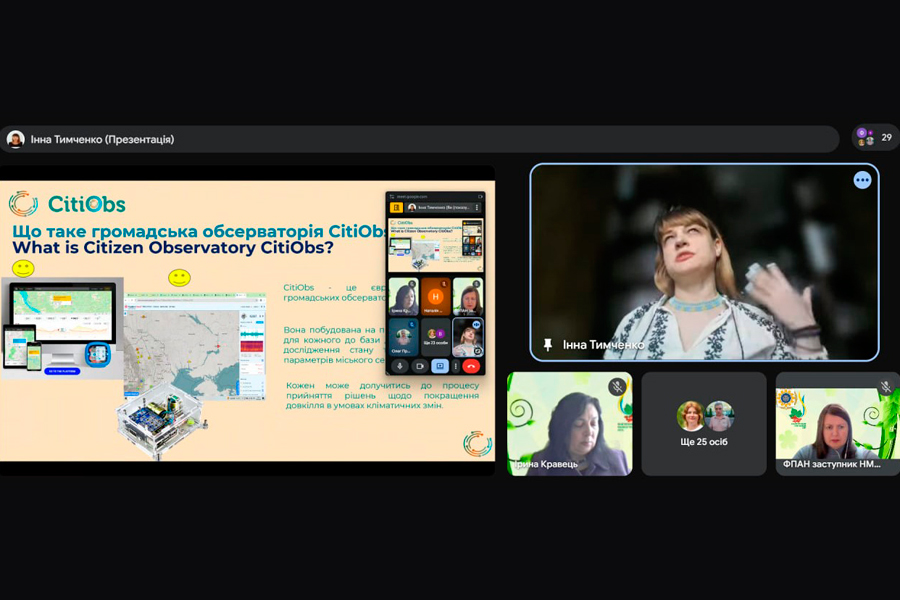Open the participant list showing 29 people
The height and width of the screenshot is (600, 900).
click(875, 138)
